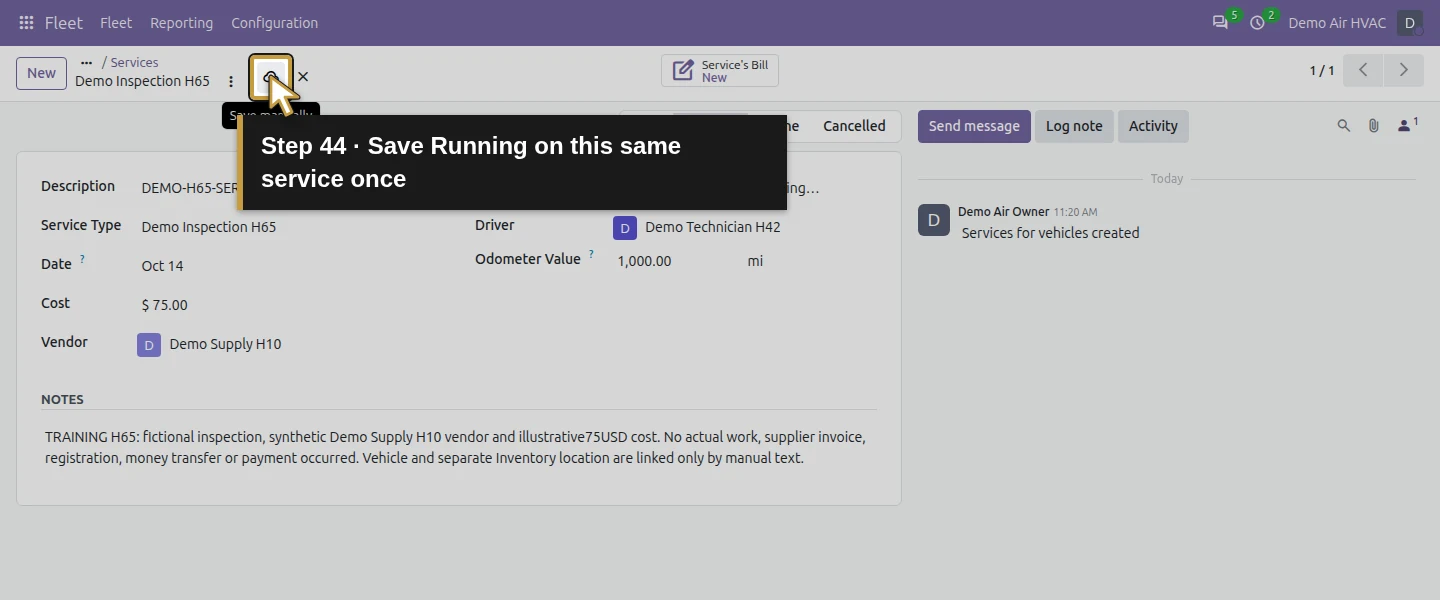Open attachments paperclip icon
Image resolution: width=1440 pixels, height=600 pixels.
(x=1374, y=126)
